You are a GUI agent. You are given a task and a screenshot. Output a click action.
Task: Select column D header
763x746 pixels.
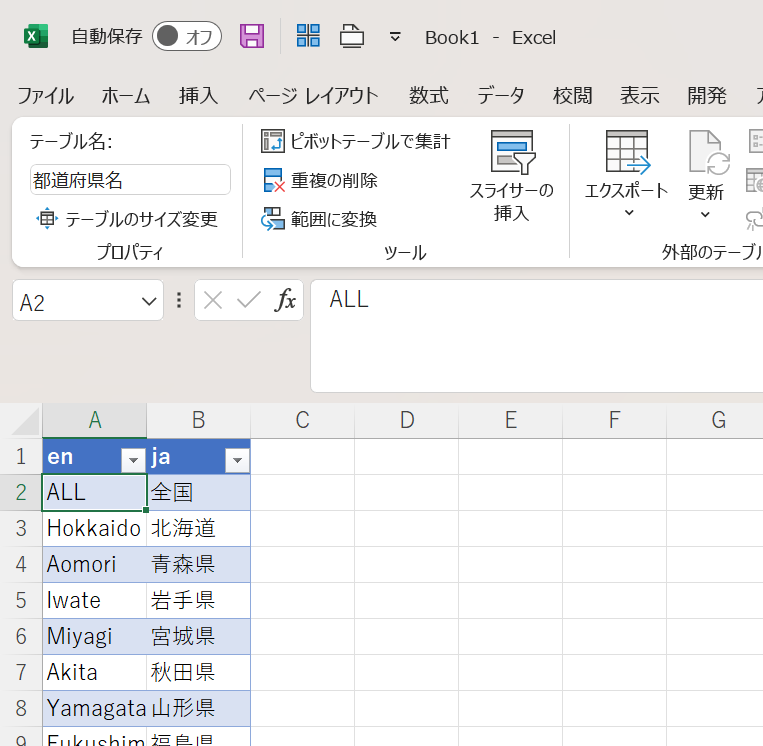[x=407, y=420]
